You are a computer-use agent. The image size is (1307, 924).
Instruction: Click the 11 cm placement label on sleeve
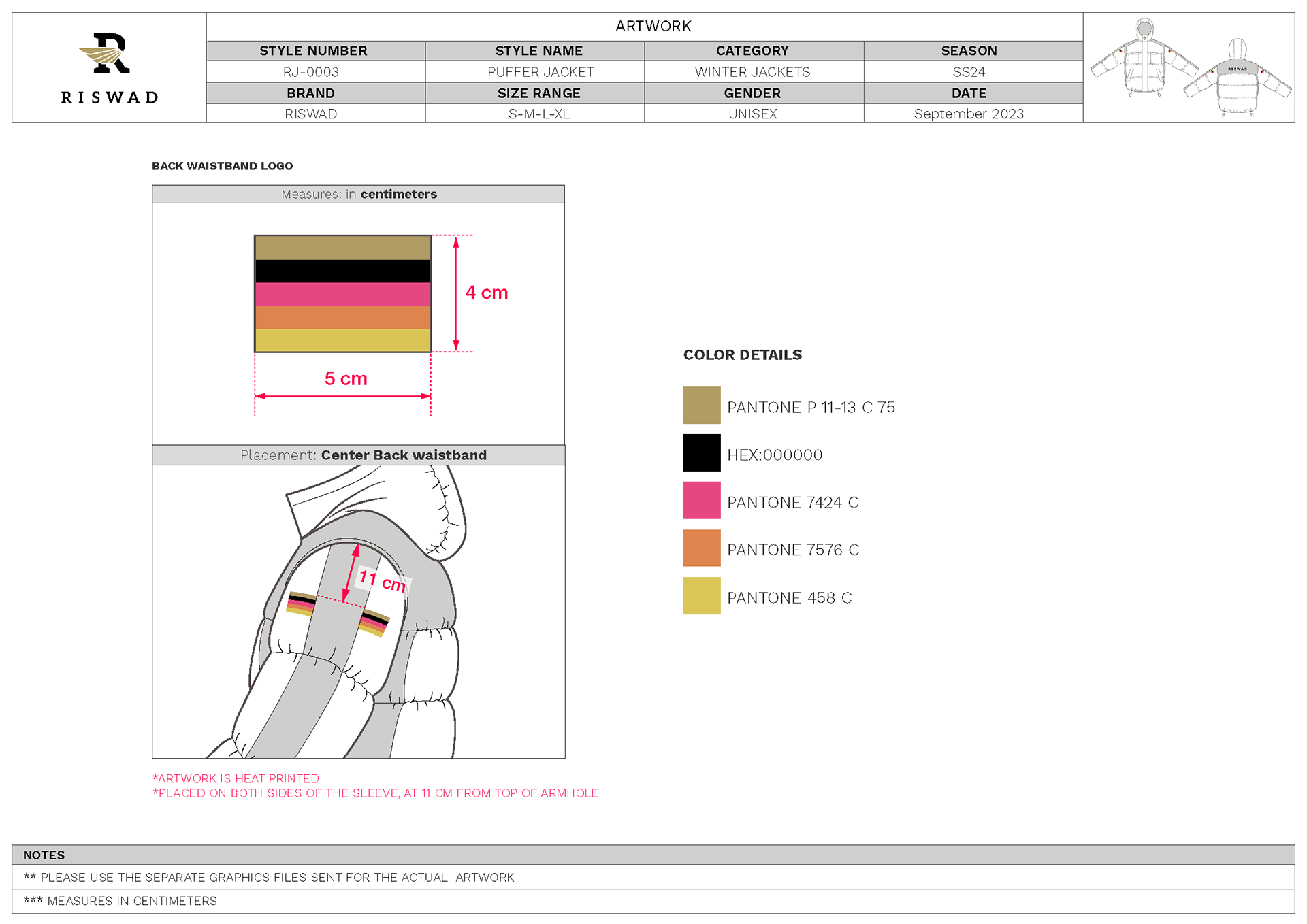(x=382, y=580)
